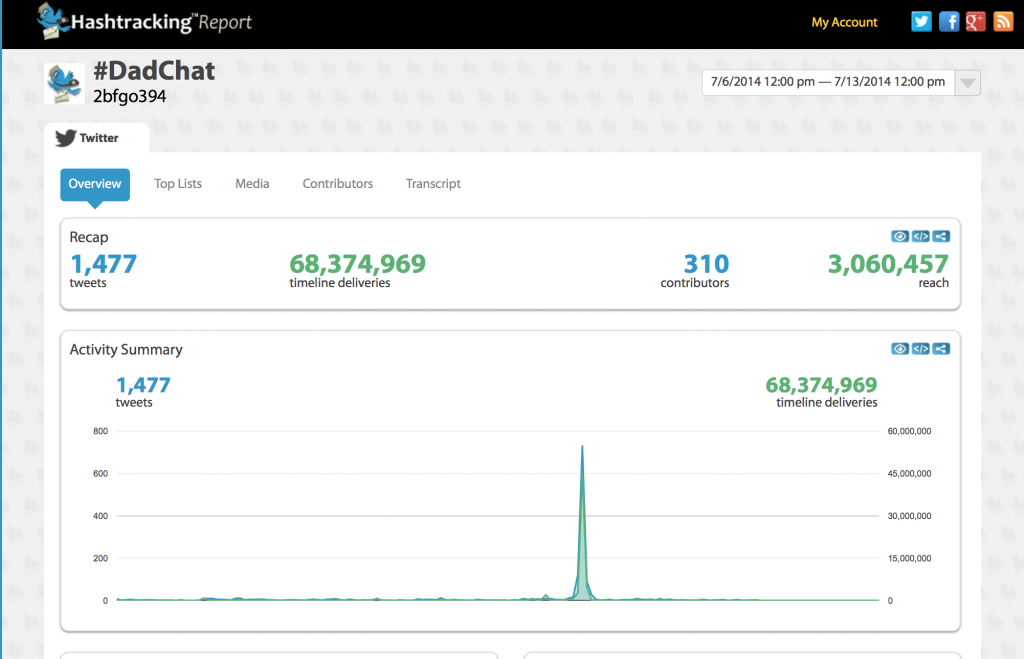Viewport: 1024px width, 659px height.
Task: Click the activity spike peak on chart
Action: [582, 447]
